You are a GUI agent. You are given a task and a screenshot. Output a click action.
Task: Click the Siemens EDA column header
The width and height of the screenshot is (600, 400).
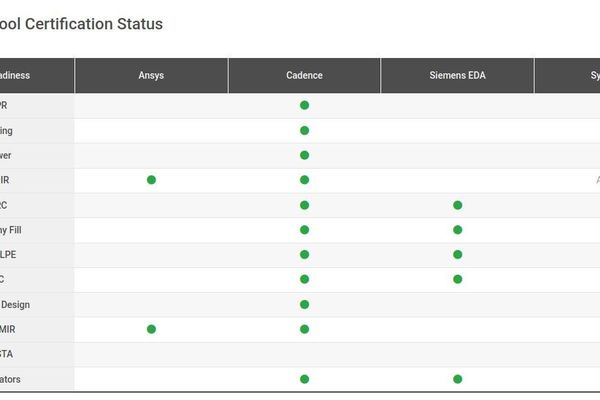tap(457, 76)
